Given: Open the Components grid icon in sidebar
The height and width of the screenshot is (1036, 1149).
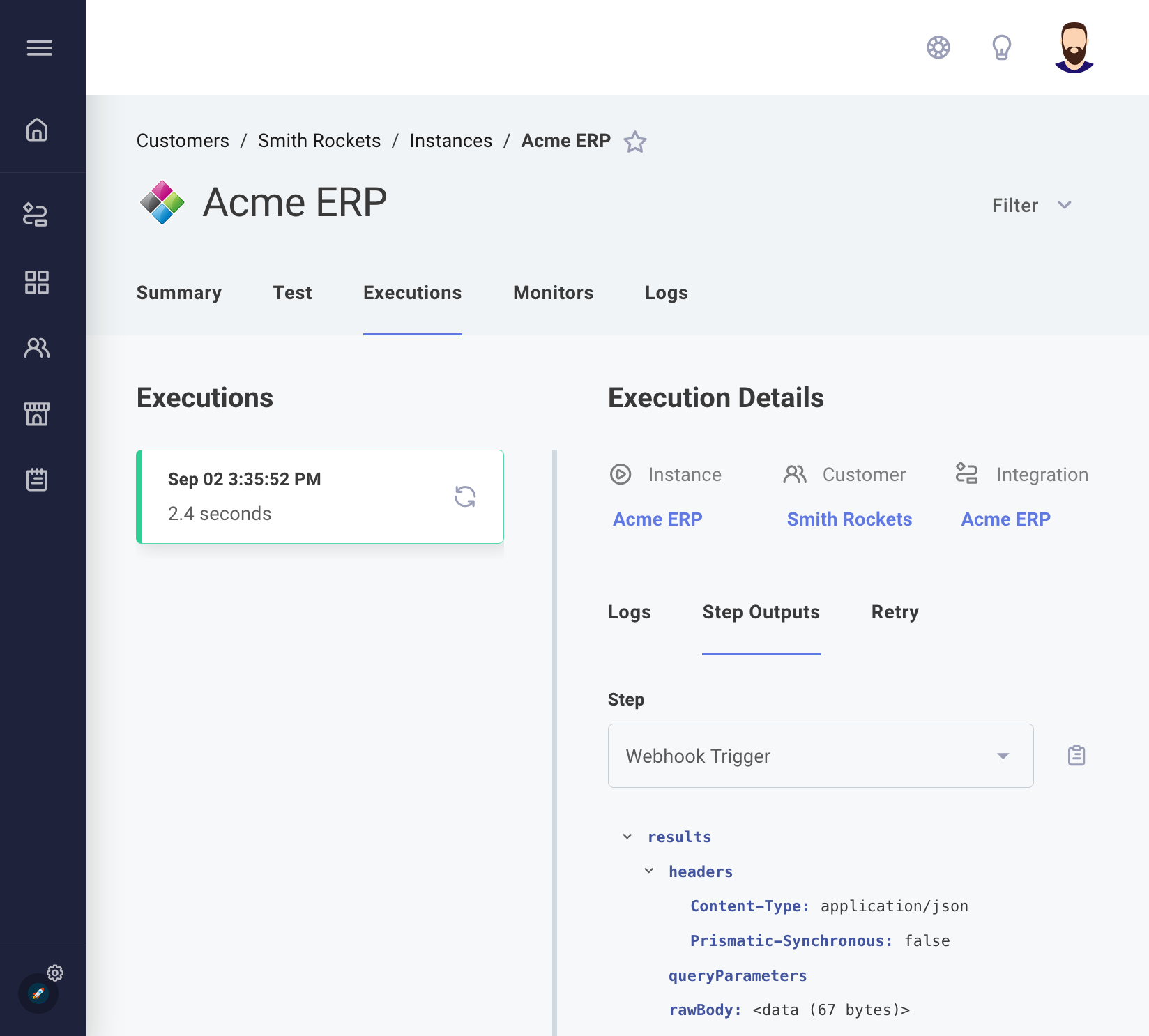Looking at the screenshot, I should tap(36, 282).
